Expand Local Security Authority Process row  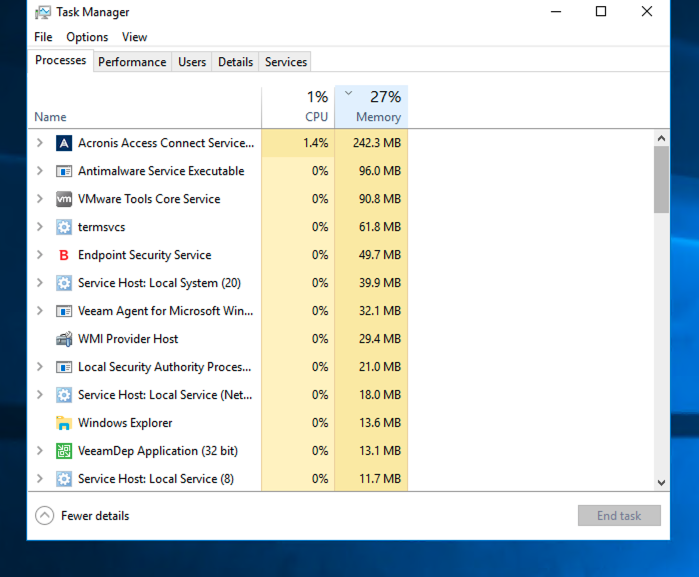(40, 367)
